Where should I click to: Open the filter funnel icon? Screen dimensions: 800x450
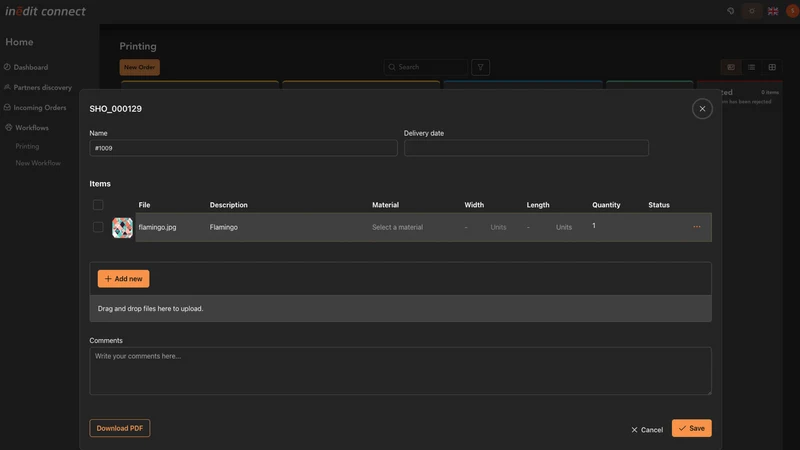[480, 67]
